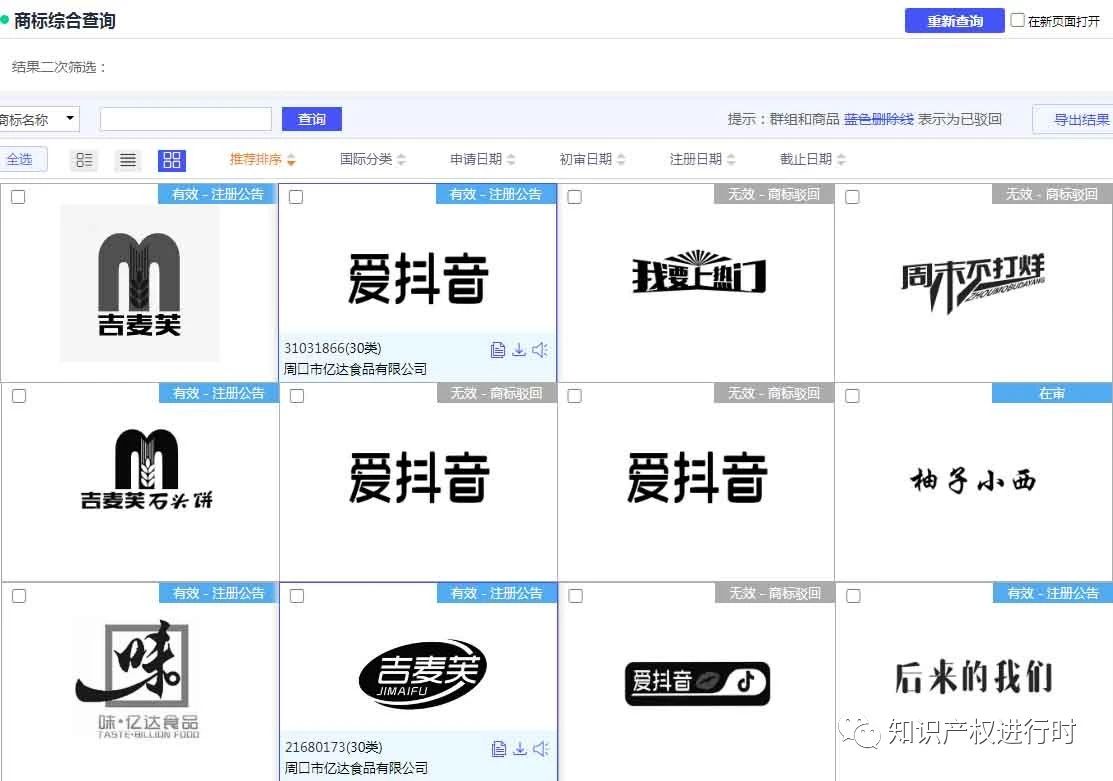The height and width of the screenshot is (781, 1113).
Task: Click the 在审 status on 柚子小西 card
Action: pos(1052,393)
